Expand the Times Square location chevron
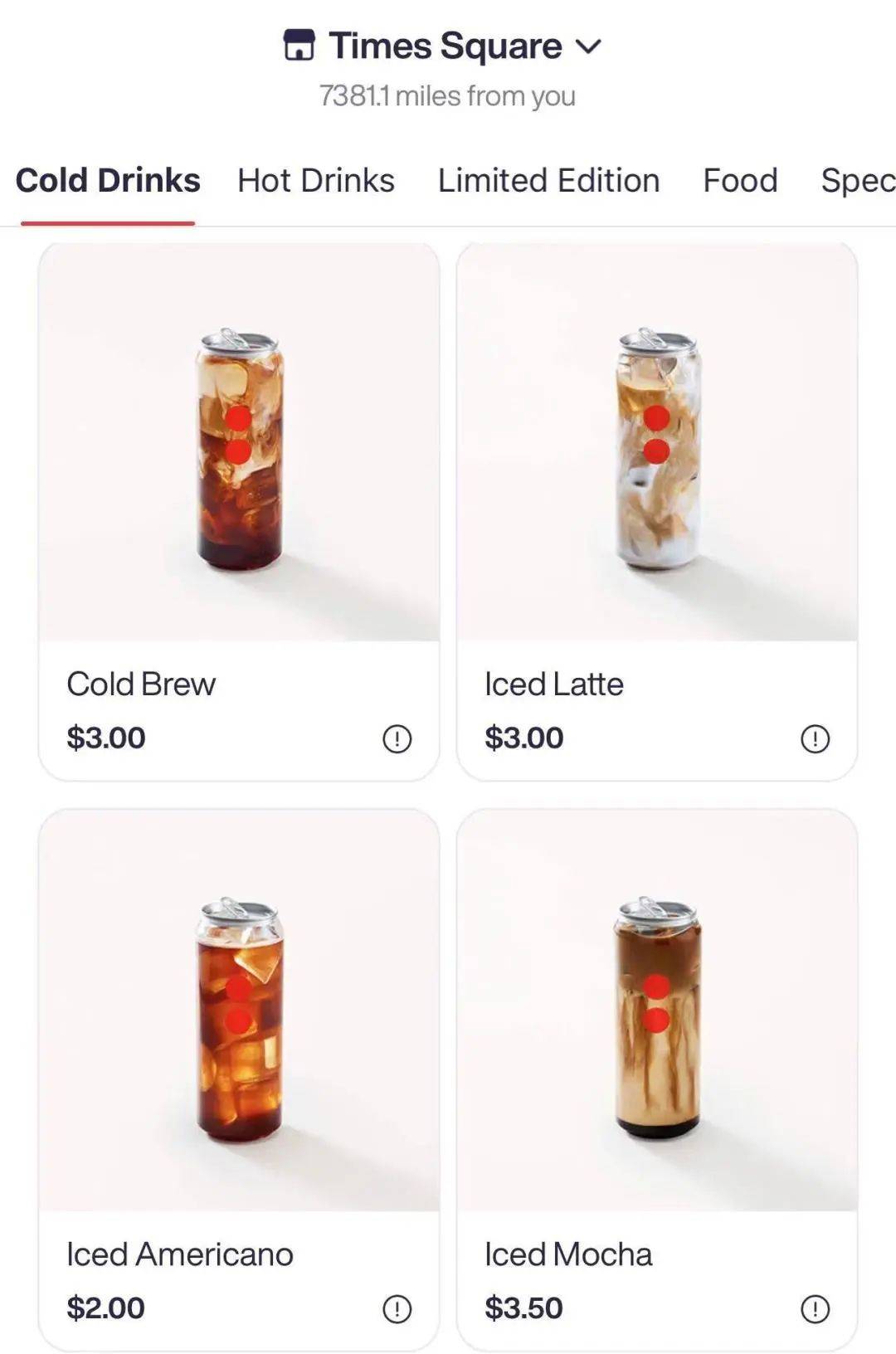Image resolution: width=896 pixels, height=1354 pixels. tap(588, 46)
